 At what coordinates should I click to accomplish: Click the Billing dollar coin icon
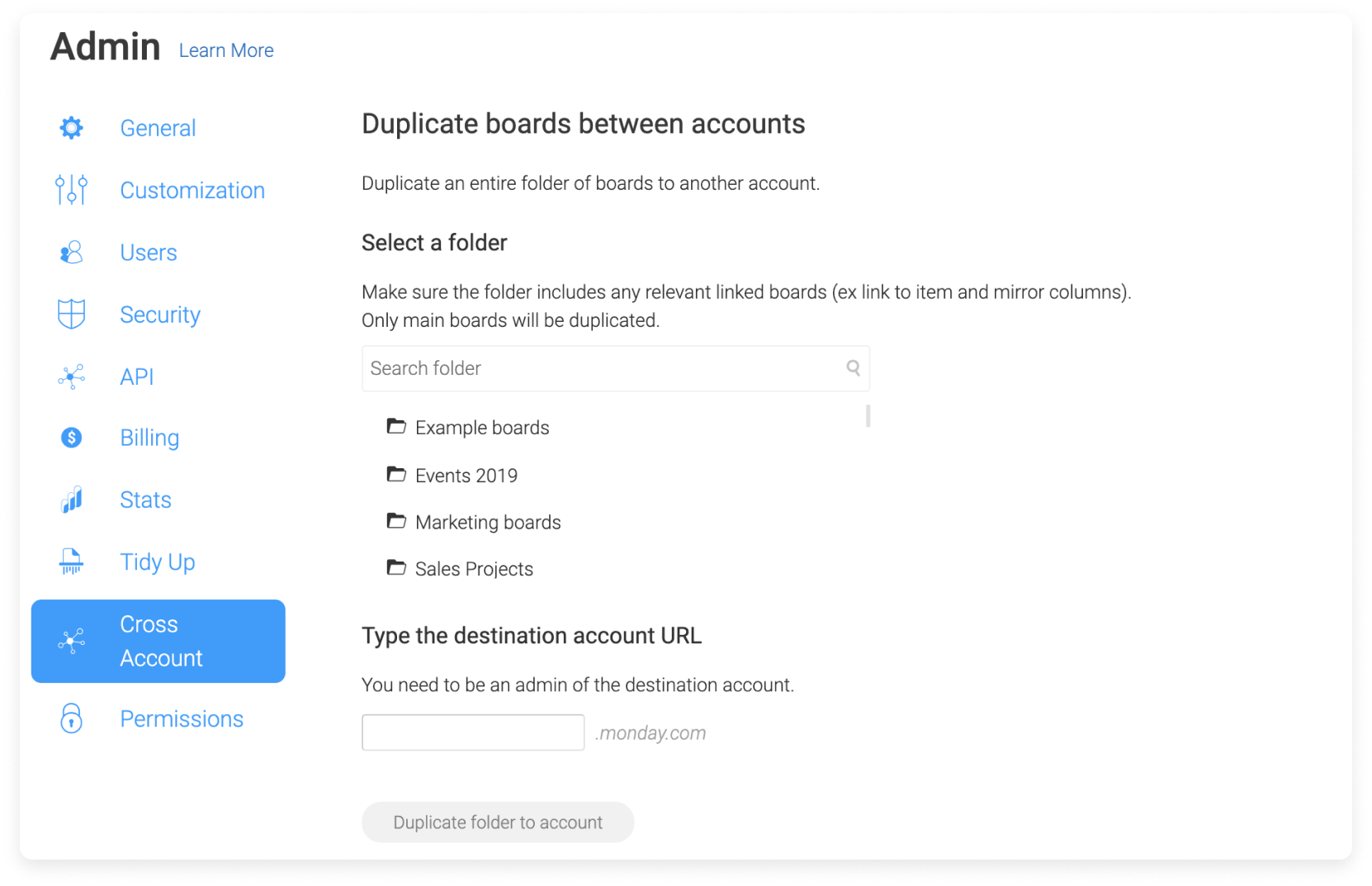tap(72, 438)
